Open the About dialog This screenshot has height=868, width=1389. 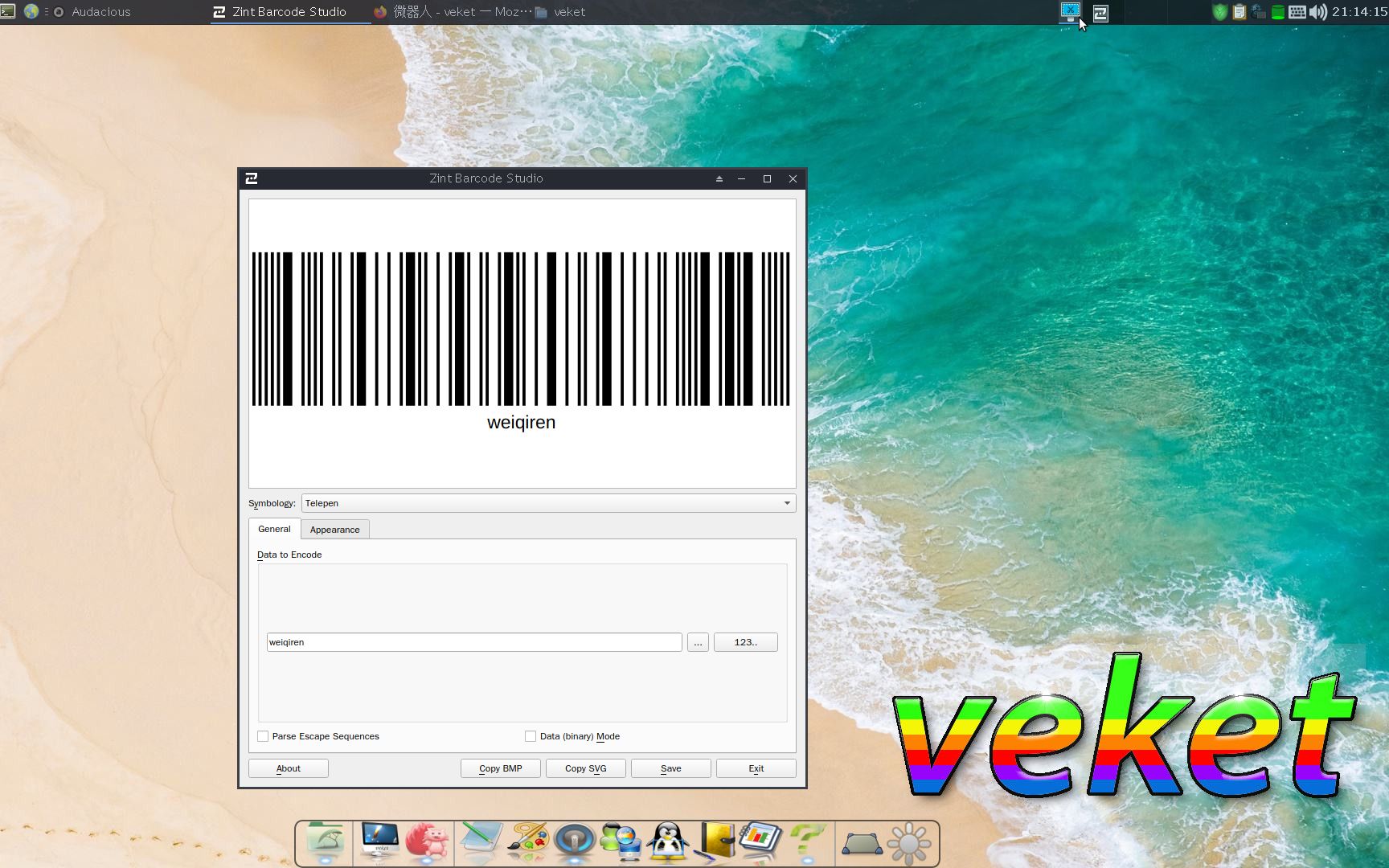pyautogui.click(x=288, y=768)
